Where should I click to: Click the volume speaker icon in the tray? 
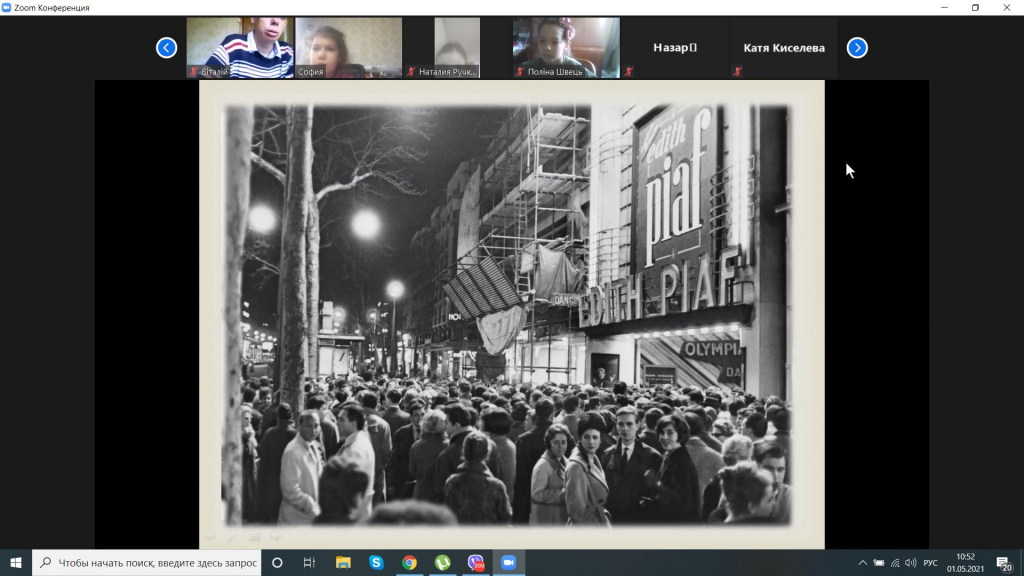point(910,563)
